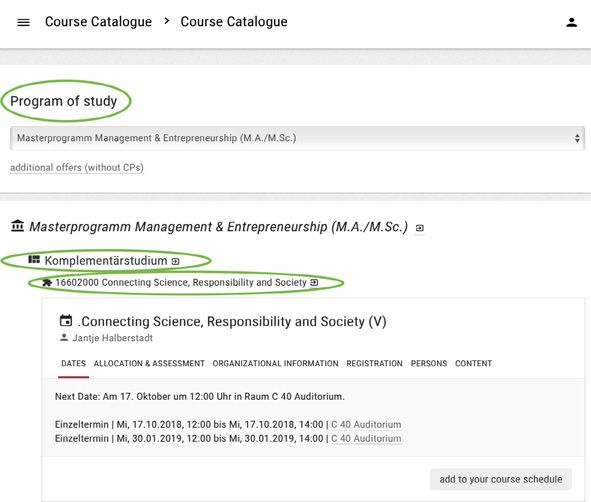Open the Persons tab
The image size is (591, 502).
coord(429,363)
